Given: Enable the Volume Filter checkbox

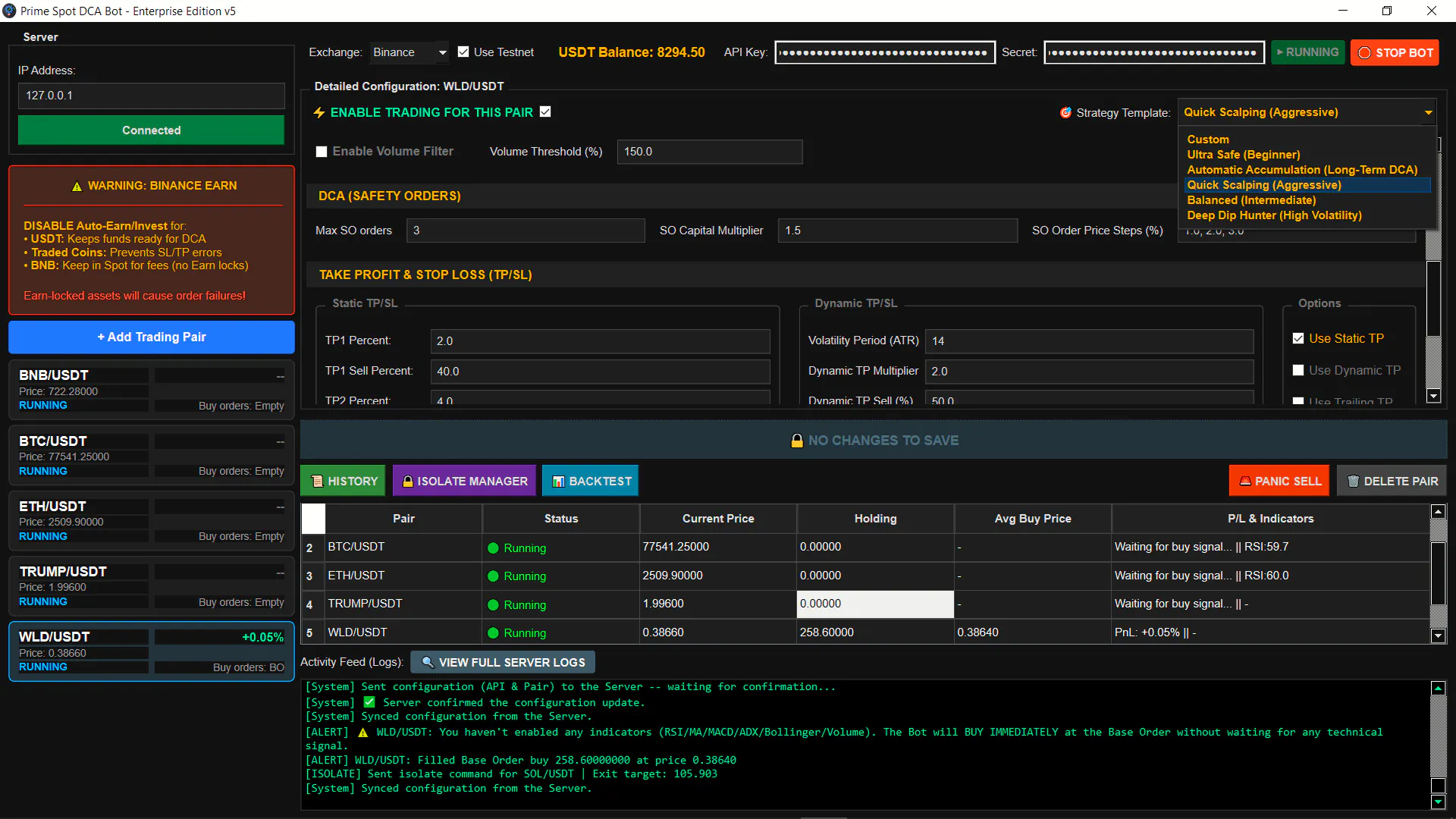Looking at the screenshot, I should pos(322,152).
